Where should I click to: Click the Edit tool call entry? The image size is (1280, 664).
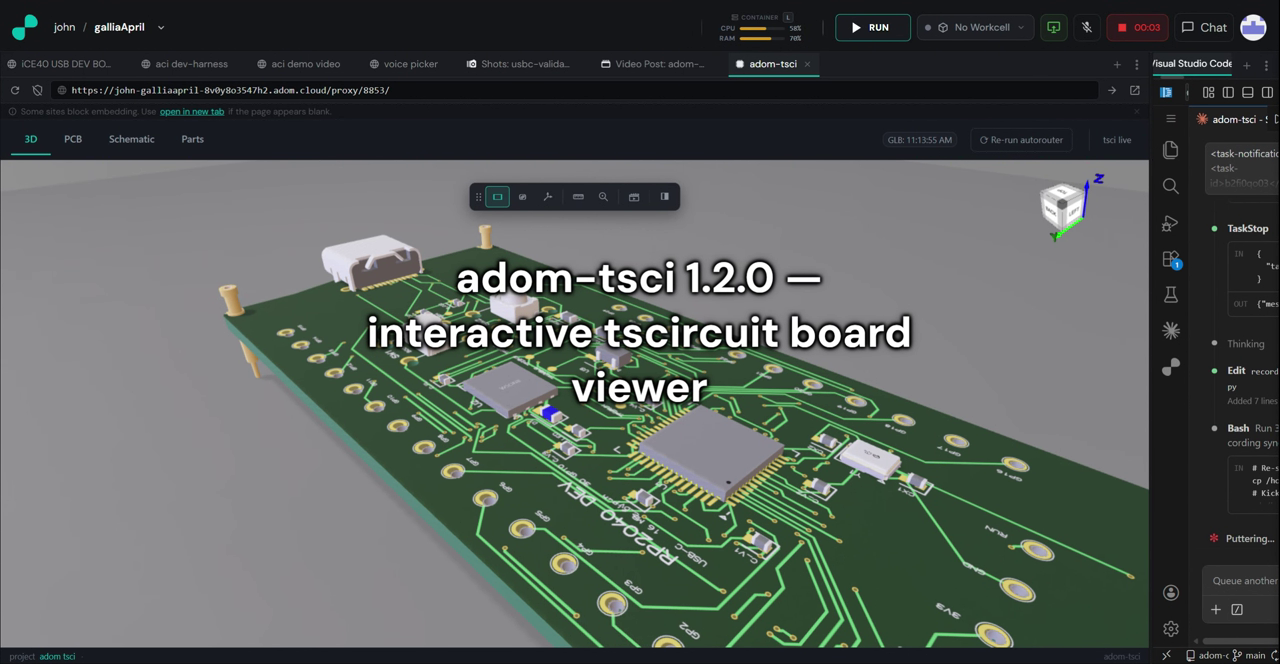tap(1246, 370)
